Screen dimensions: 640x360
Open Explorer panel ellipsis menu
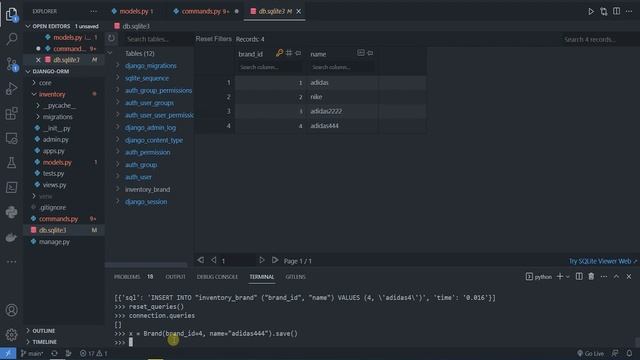coord(93,11)
